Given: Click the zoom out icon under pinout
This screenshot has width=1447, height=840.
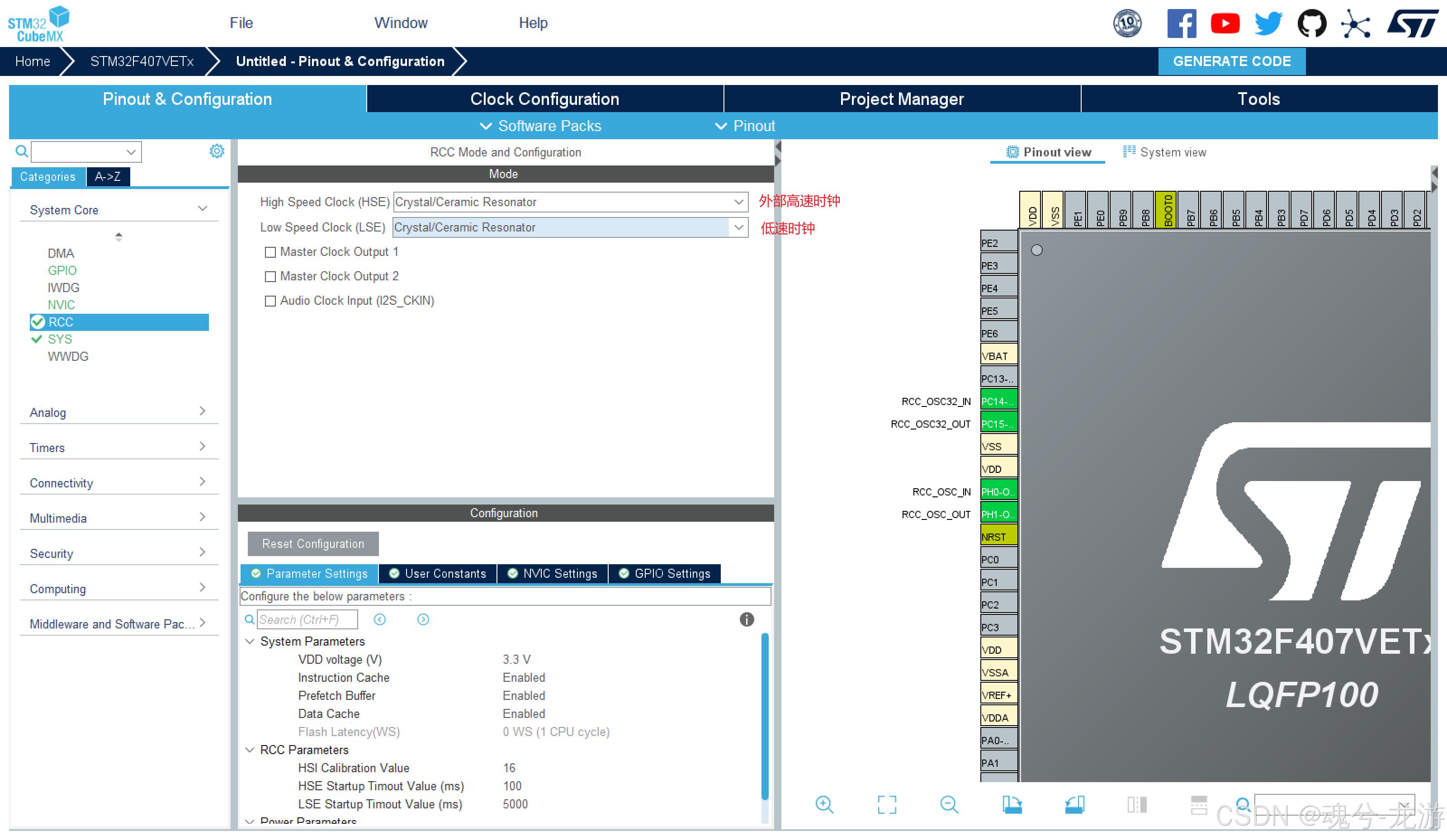Looking at the screenshot, I should click(x=949, y=804).
